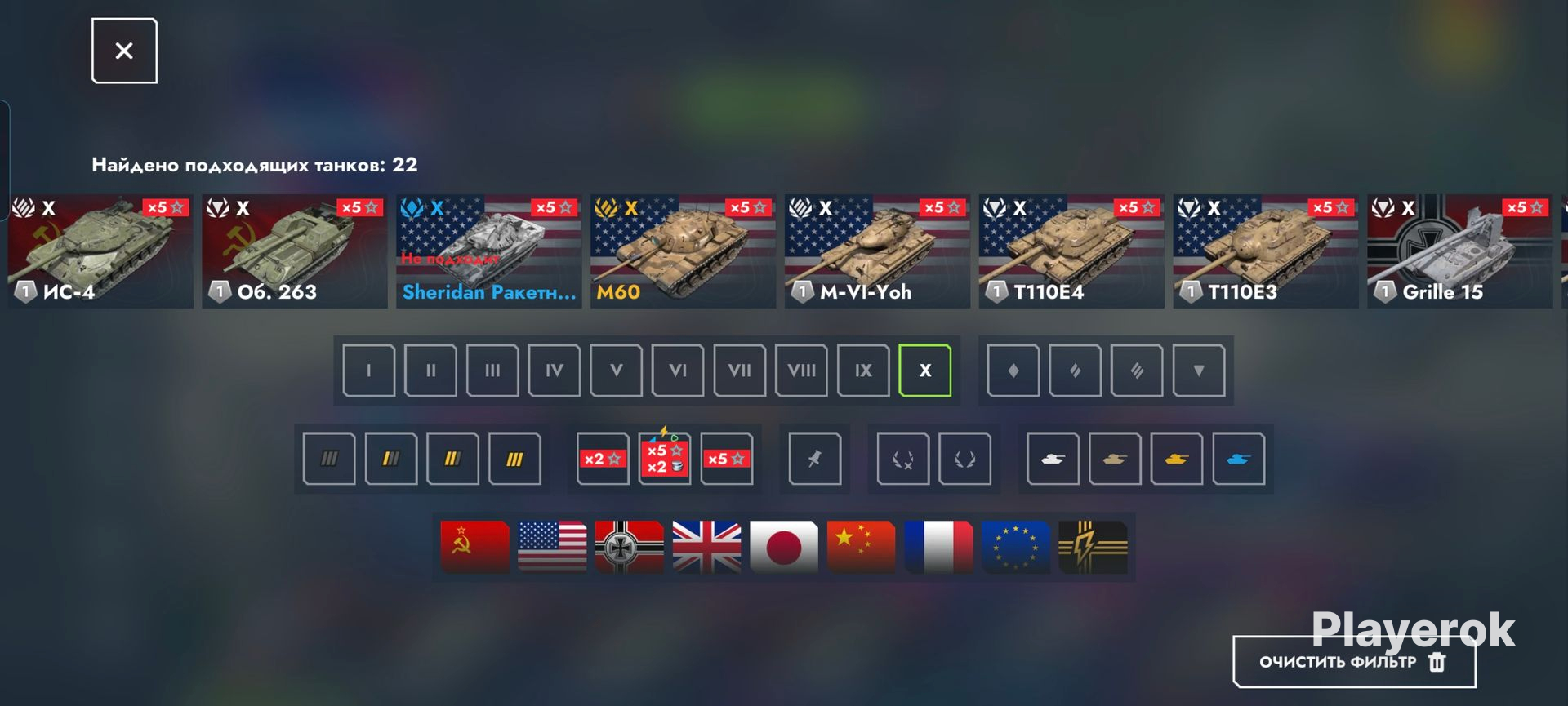Select the Soviet Union flag filter
The image size is (1568, 706).
tap(474, 547)
